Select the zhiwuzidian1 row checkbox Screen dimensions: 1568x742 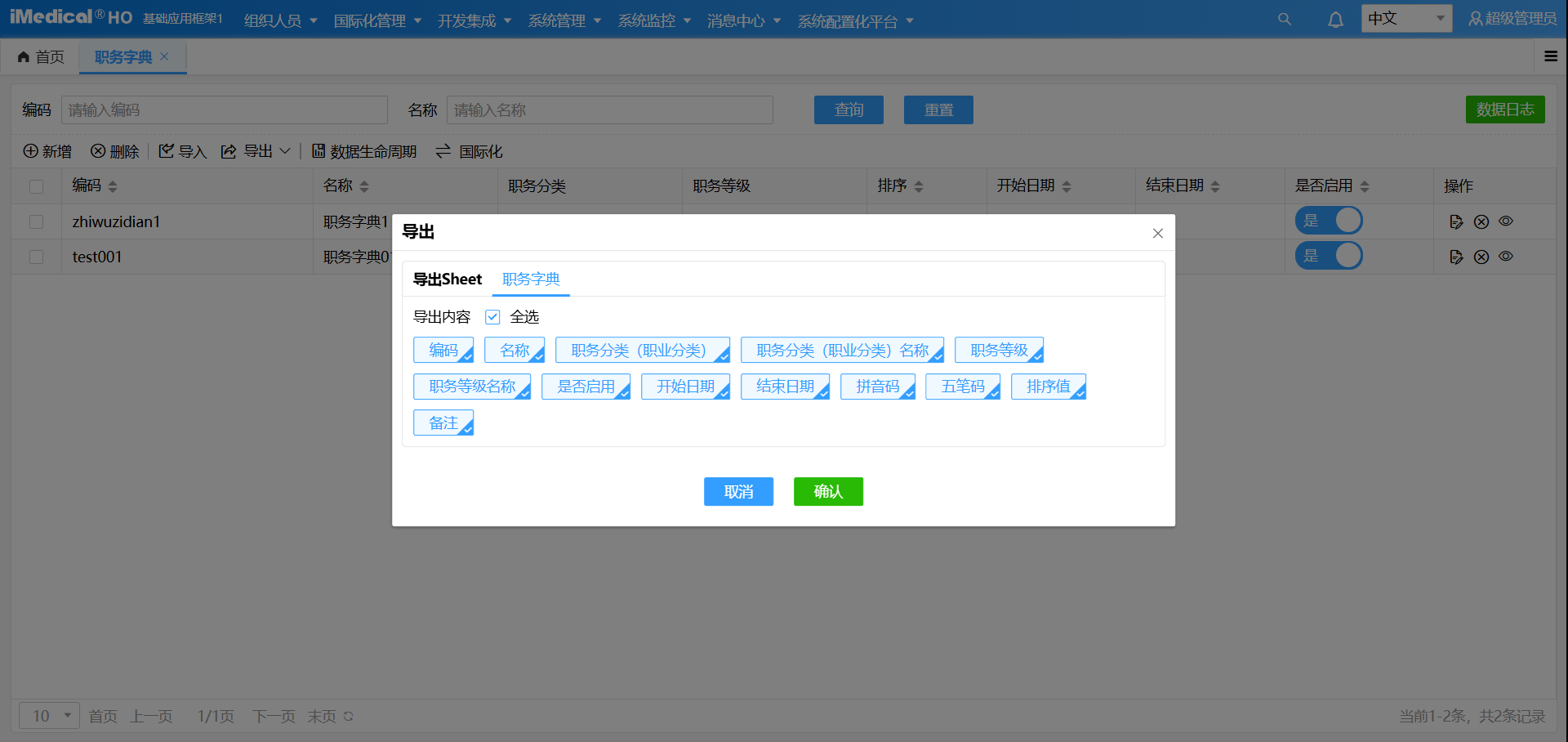pyautogui.click(x=36, y=221)
